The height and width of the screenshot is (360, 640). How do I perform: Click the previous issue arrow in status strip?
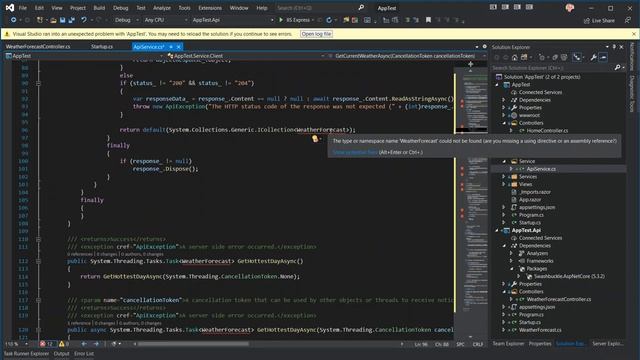(x=84, y=344)
